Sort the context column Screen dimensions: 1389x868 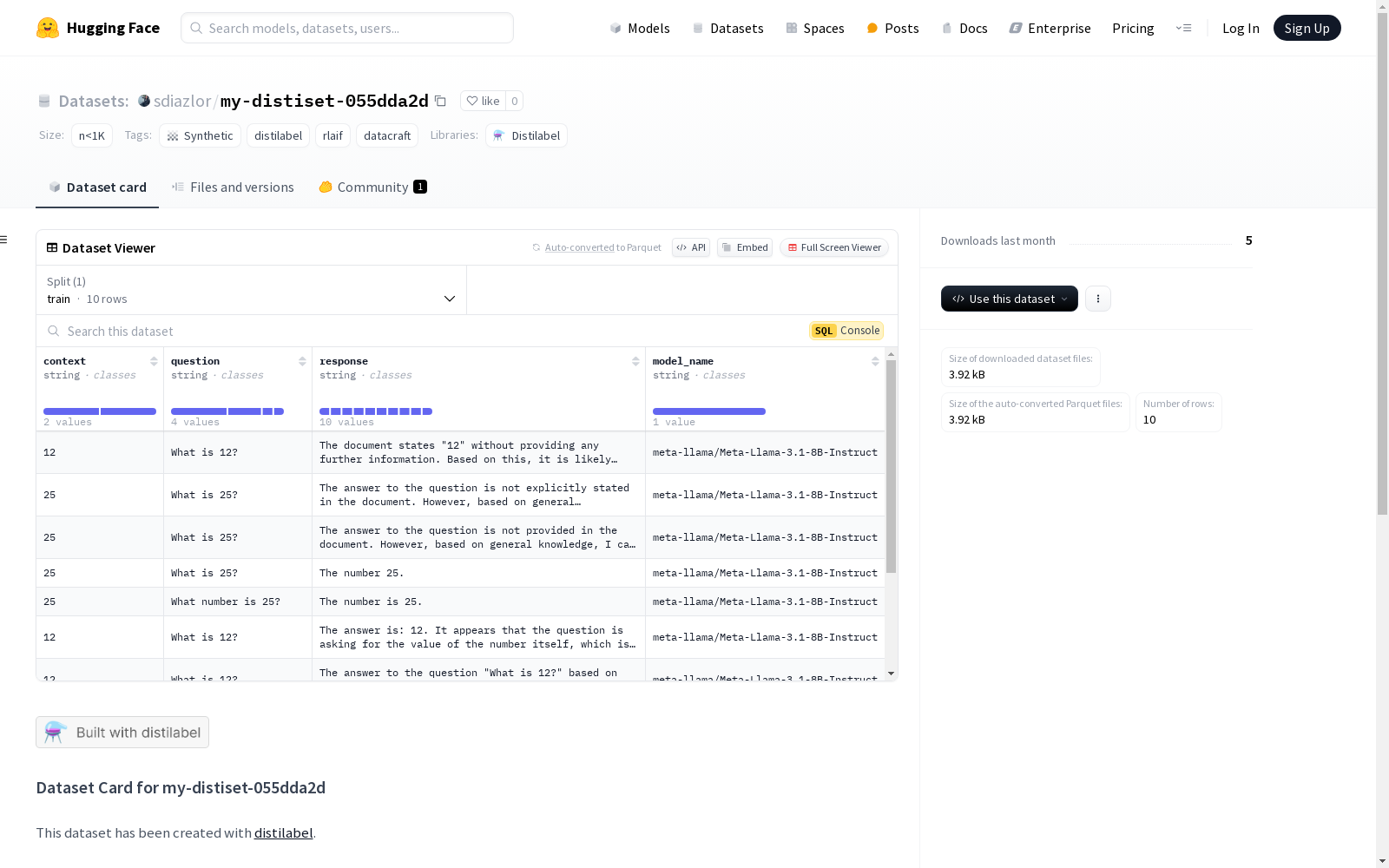point(154,361)
